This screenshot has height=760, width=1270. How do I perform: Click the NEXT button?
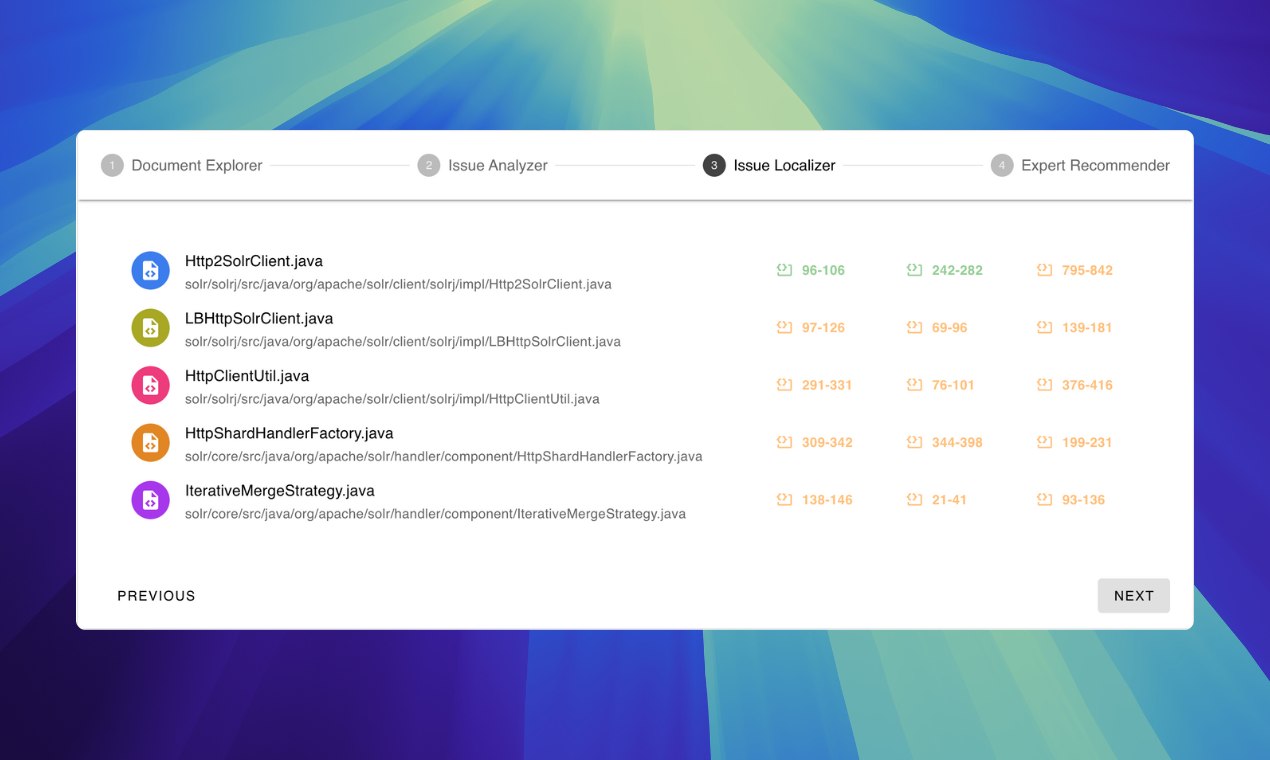click(1134, 596)
